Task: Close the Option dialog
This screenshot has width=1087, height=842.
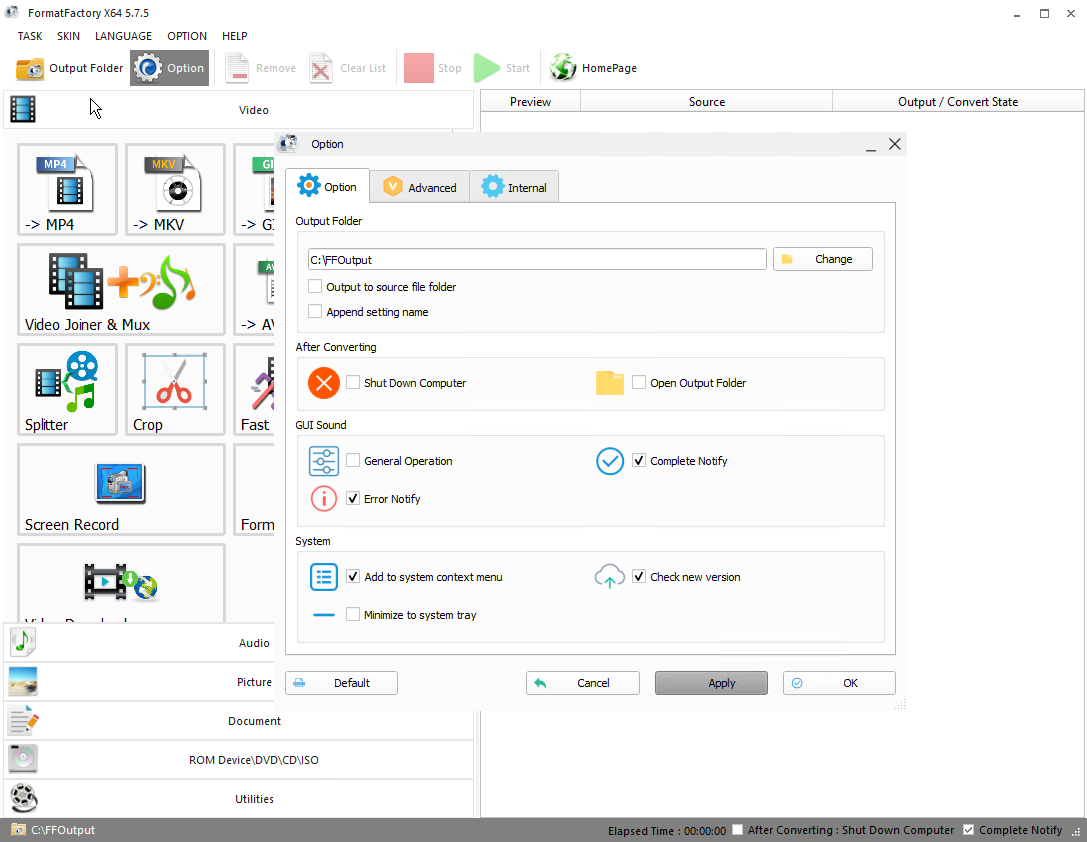Action: click(895, 143)
